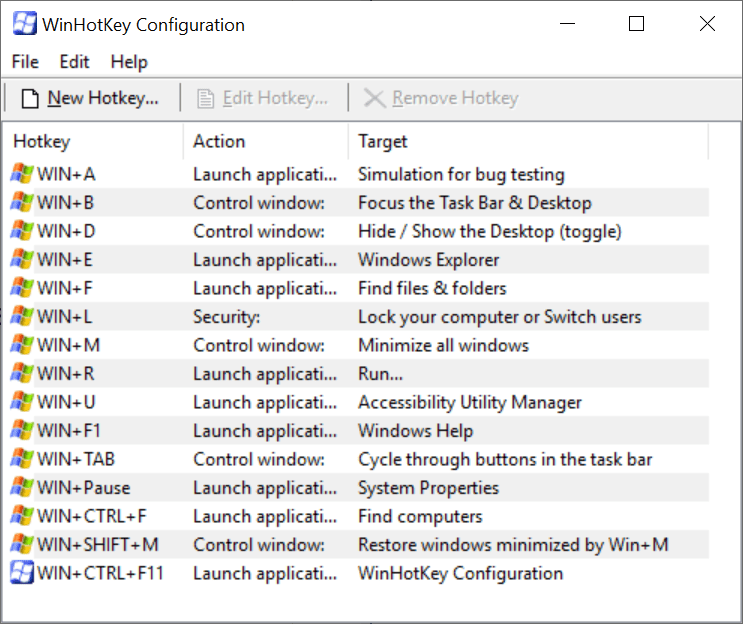Select 'Hide / Show the Desktop (toggle)' target
The height and width of the screenshot is (624, 743).
tap(489, 231)
